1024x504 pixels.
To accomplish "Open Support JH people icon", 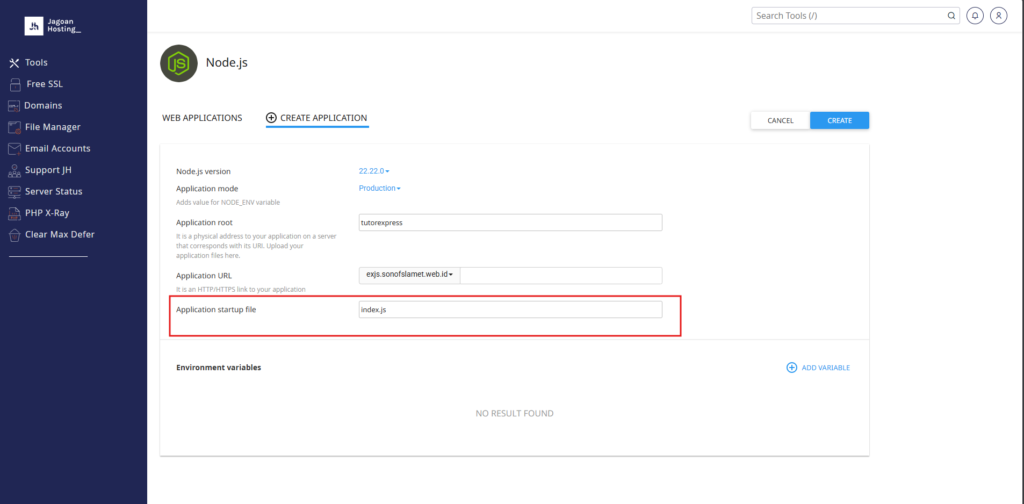I will click(x=14, y=170).
